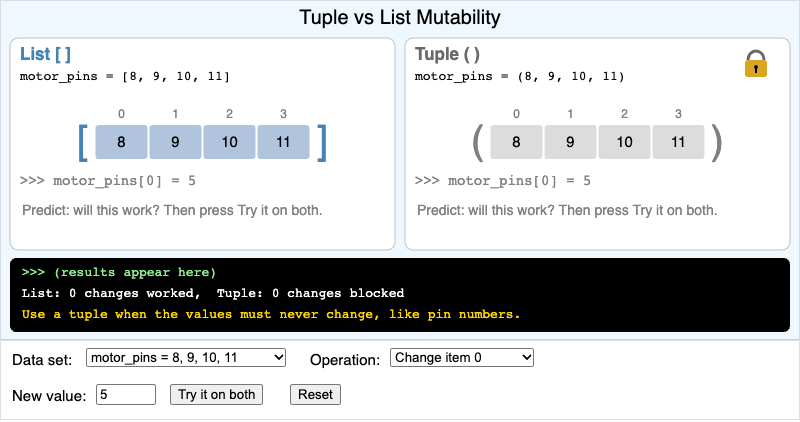This screenshot has width=800, height=422.
Task: Click the 'List [ ]' heading
Action: [45, 54]
